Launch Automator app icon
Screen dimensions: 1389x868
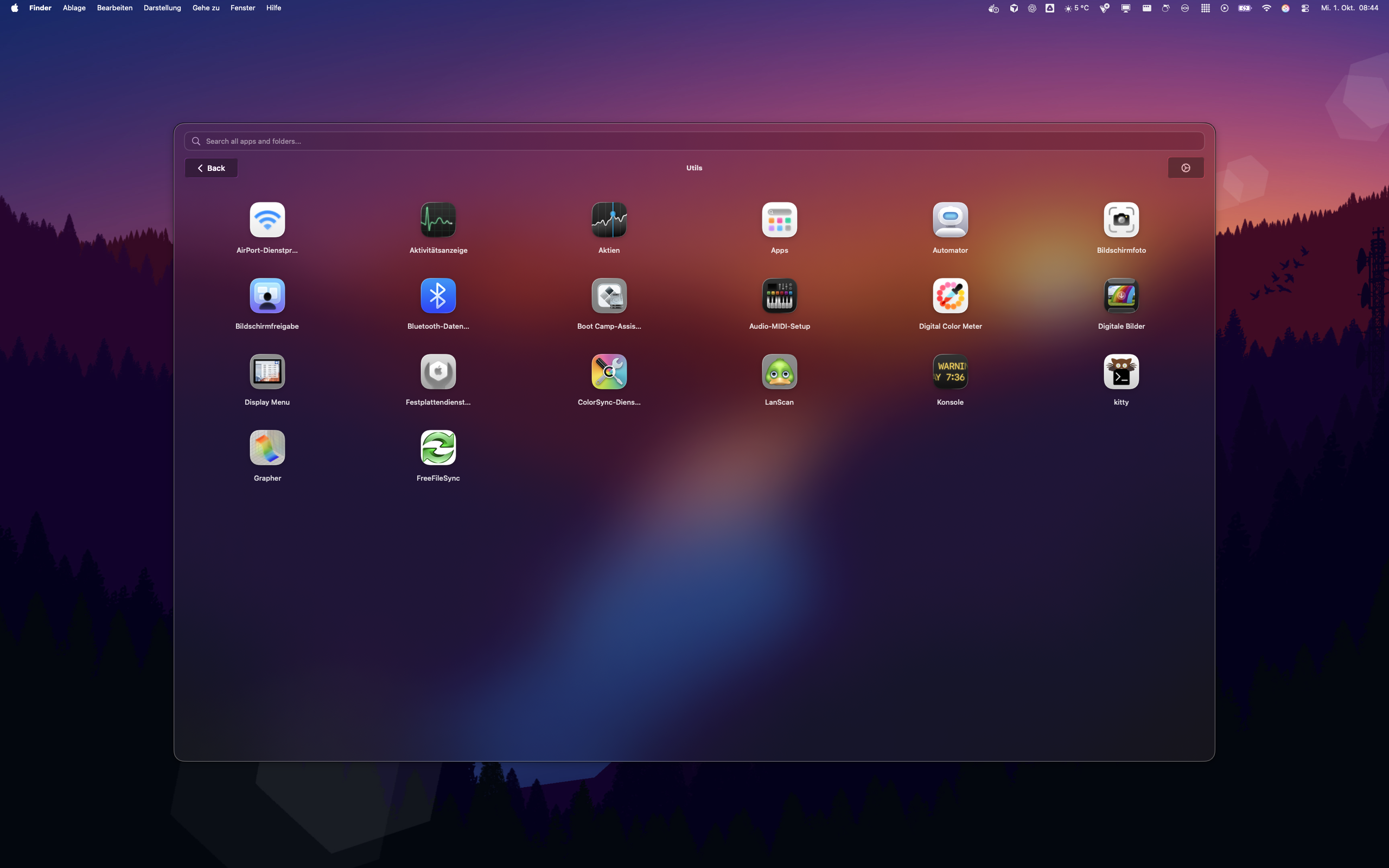tap(950, 220)
